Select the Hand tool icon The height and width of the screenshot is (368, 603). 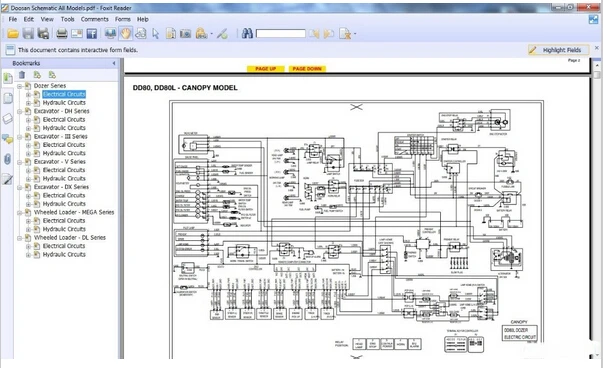pos(125,34)
